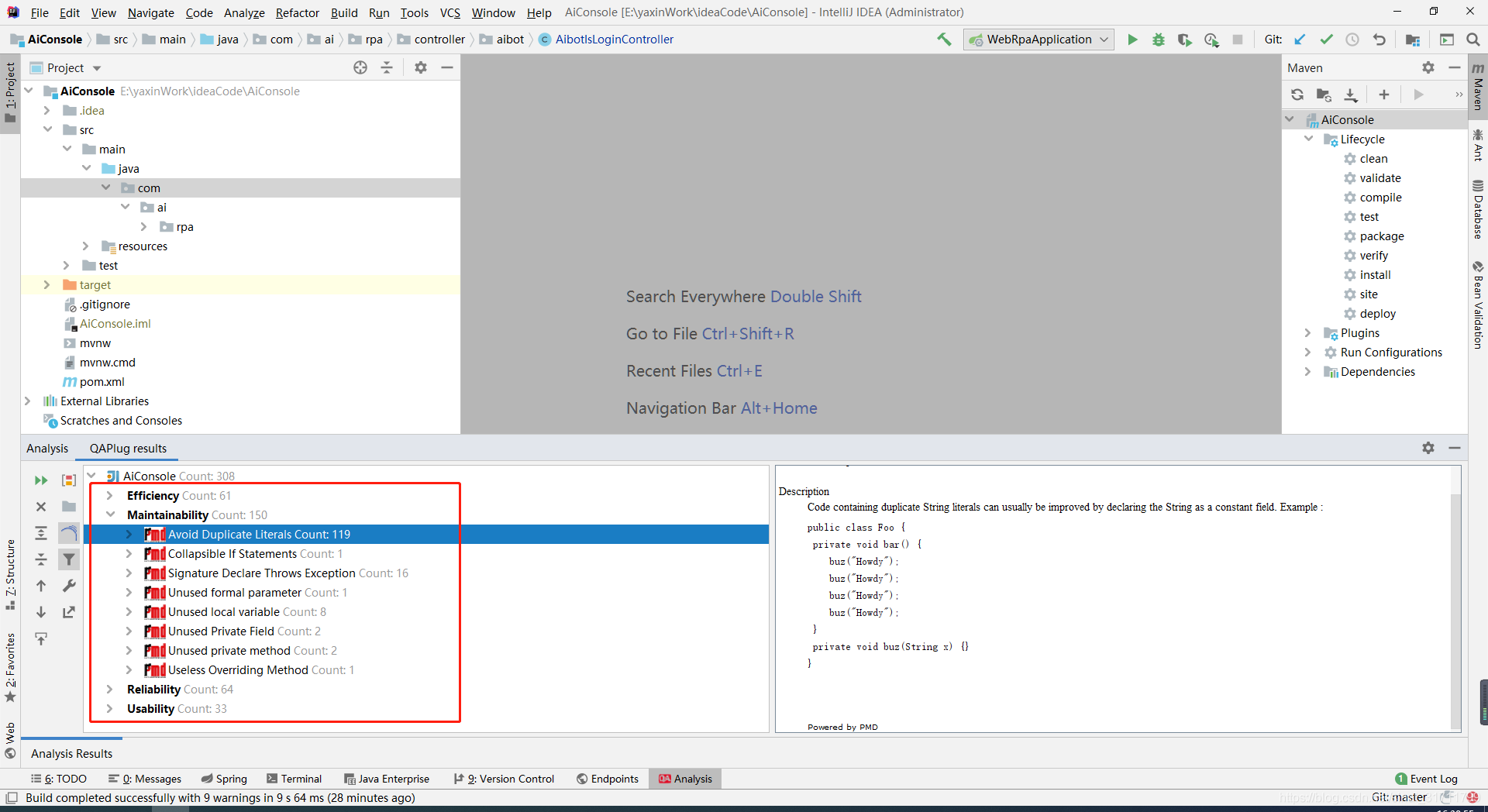Expand Efficiency category results

110,496
